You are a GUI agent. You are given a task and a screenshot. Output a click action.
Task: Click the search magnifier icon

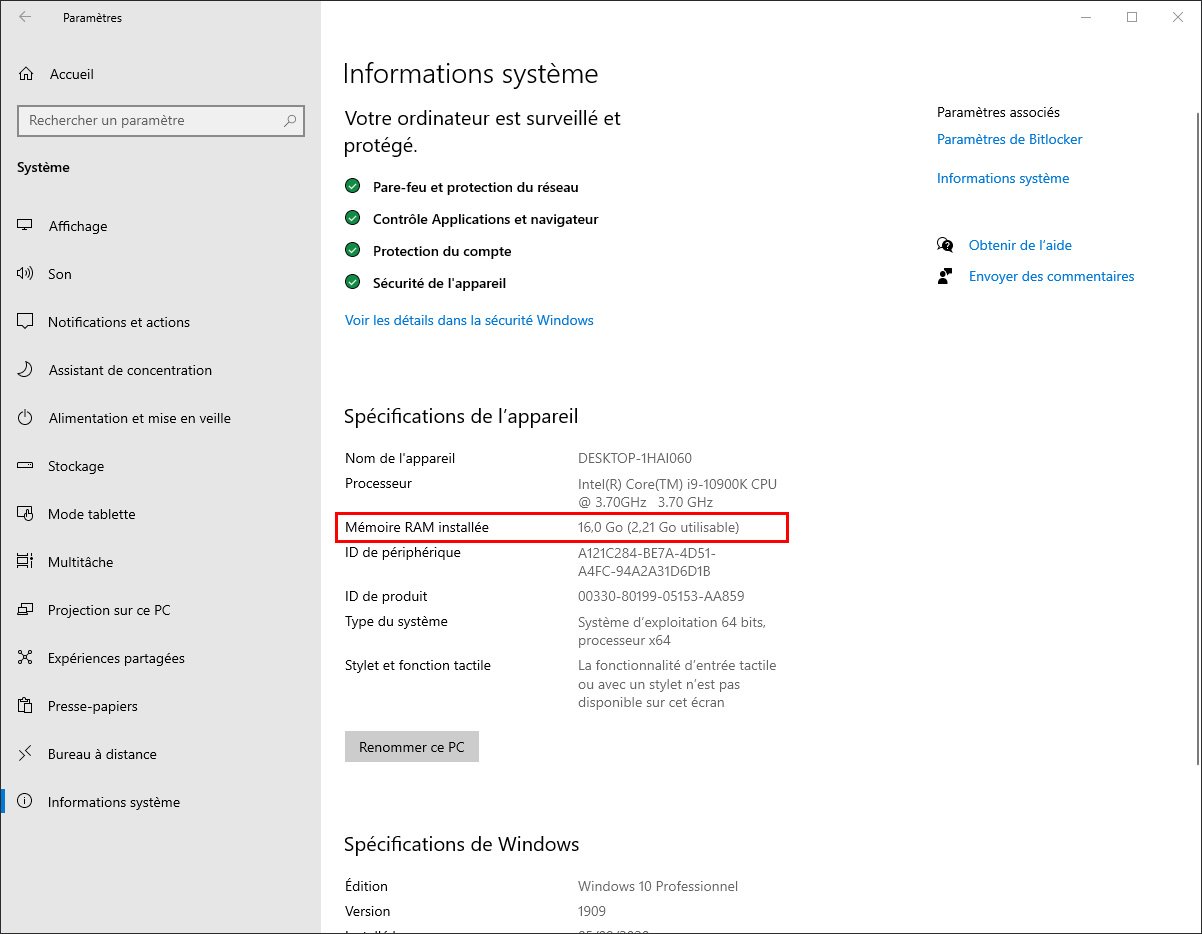tap(290, 121)
